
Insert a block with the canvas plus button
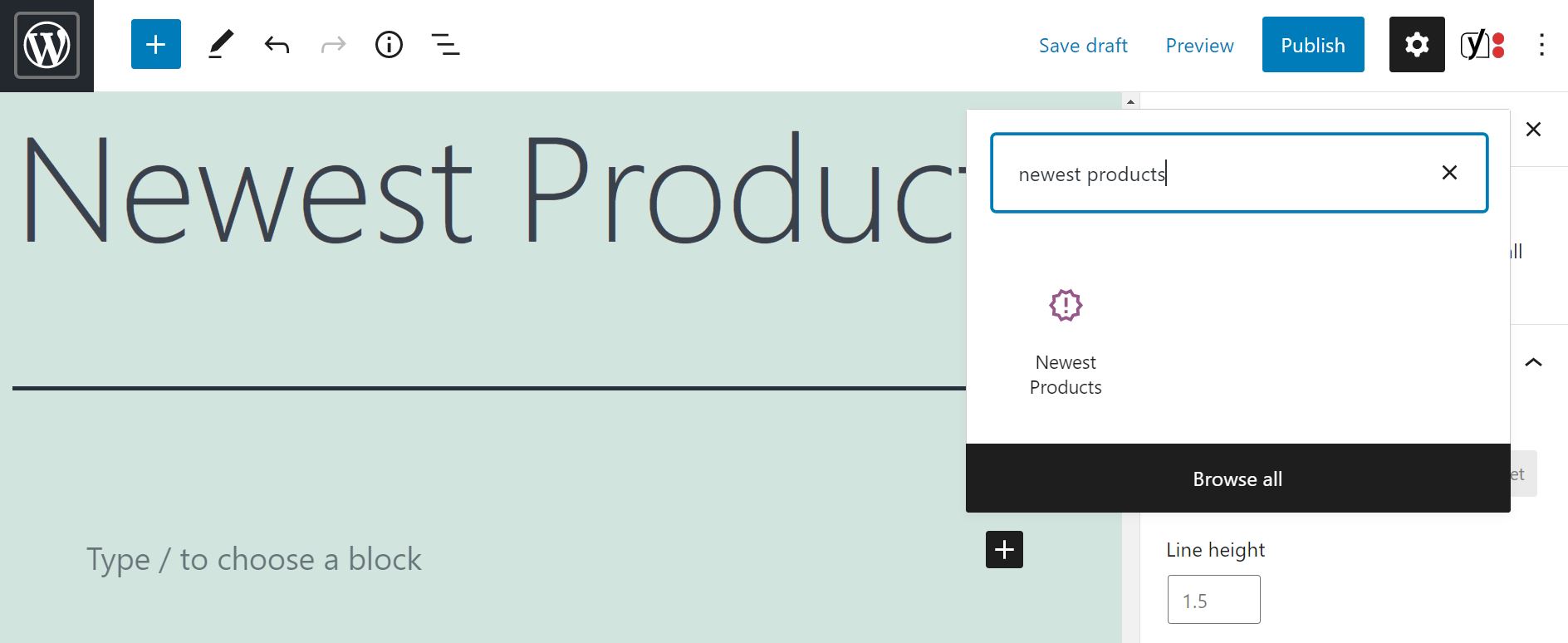pos(1004,550)
